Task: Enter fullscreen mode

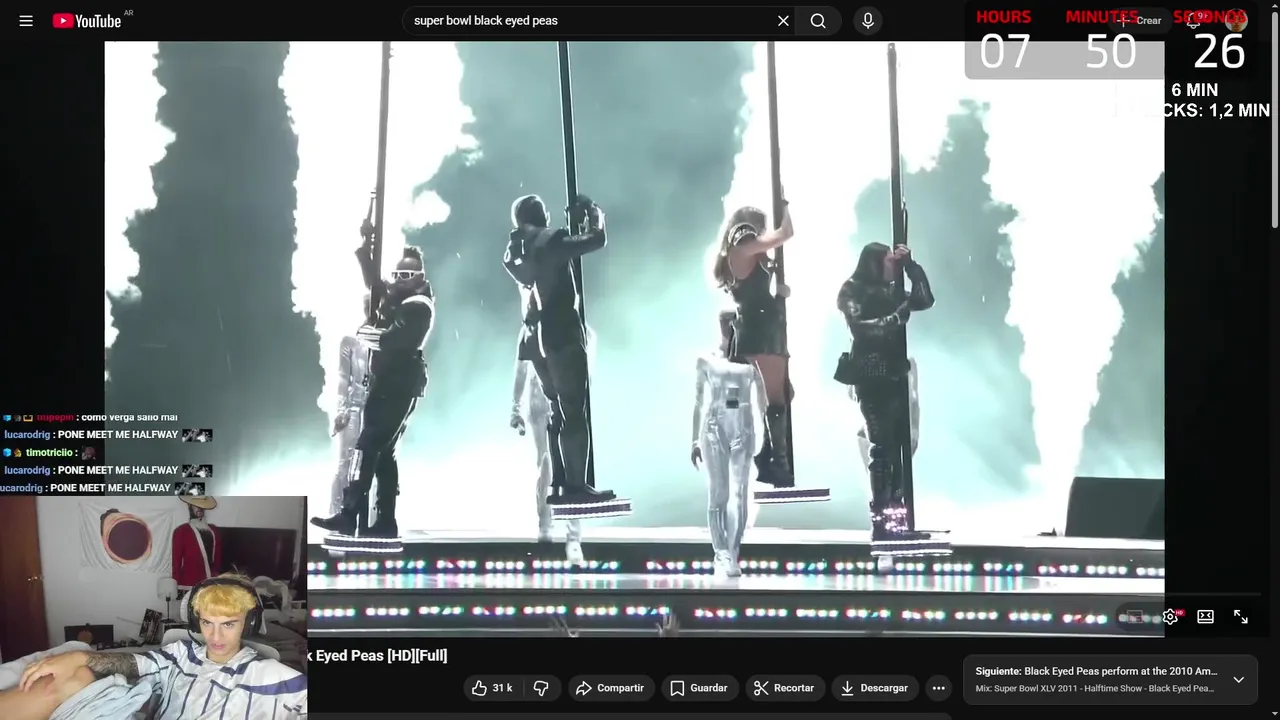Action: (x=1241, y=617)
